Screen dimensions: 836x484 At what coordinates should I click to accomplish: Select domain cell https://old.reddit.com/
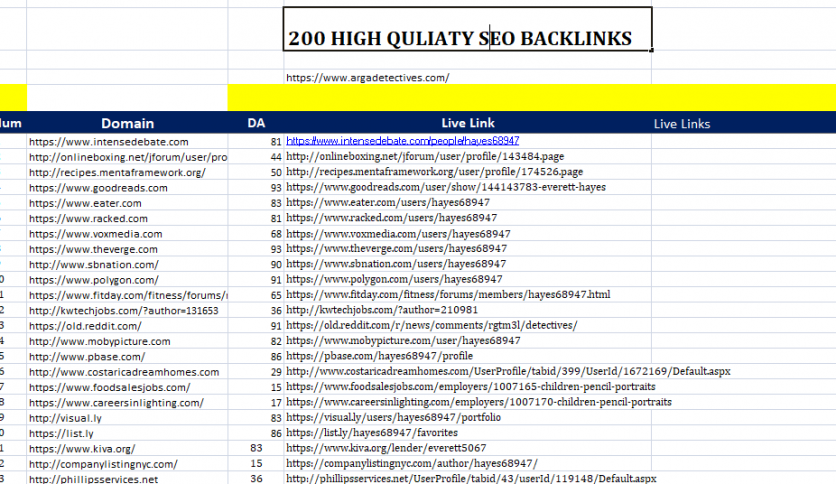85,326
